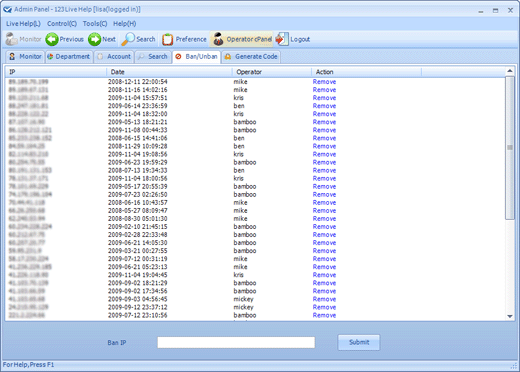Remove ban dated 2009-05-13 18:21:21

click(324, 122)
